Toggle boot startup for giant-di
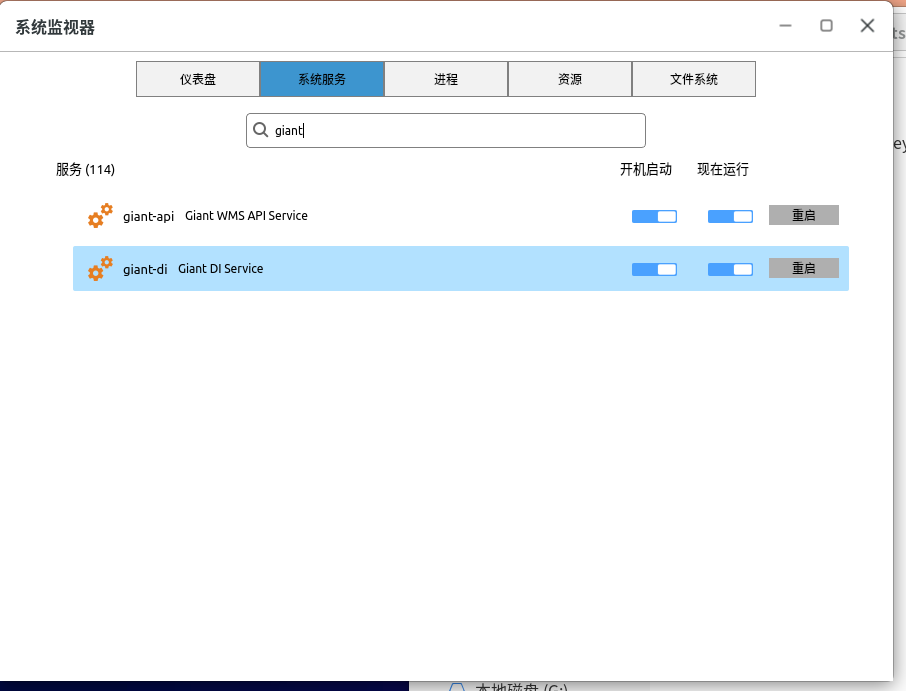Viewport: 906px width, 691px height. [654, 269]
